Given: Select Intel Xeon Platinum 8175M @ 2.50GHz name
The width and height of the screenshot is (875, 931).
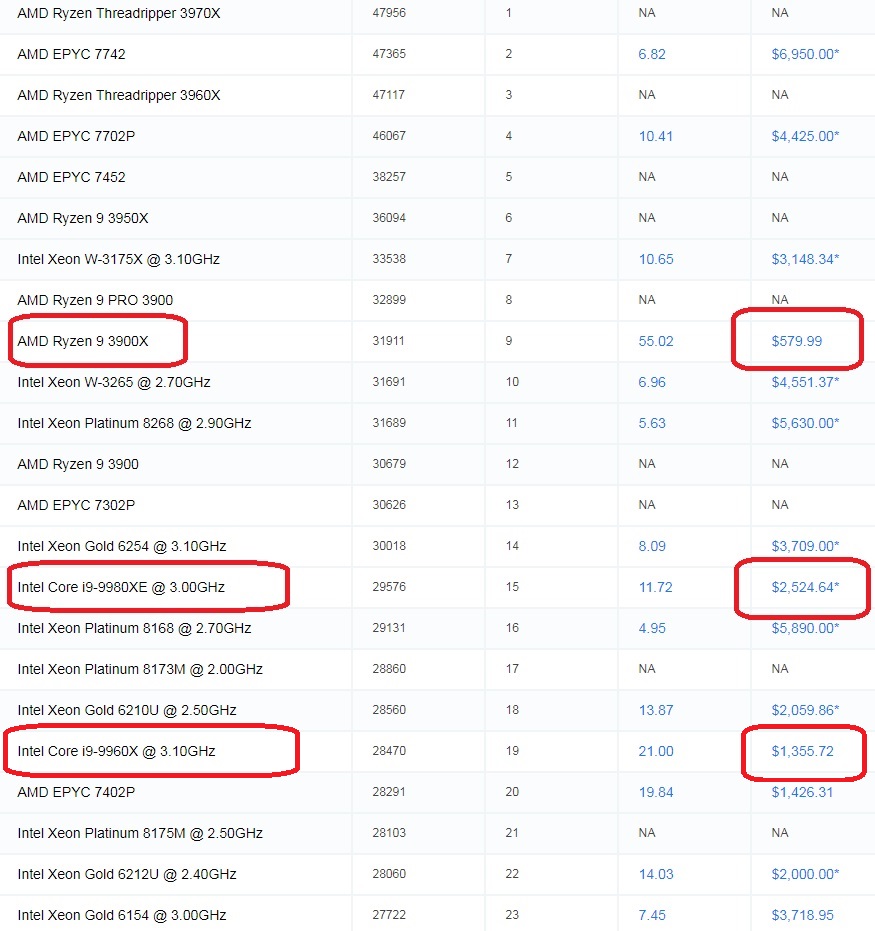Looking at the screenshot, I should click(140, 832).
